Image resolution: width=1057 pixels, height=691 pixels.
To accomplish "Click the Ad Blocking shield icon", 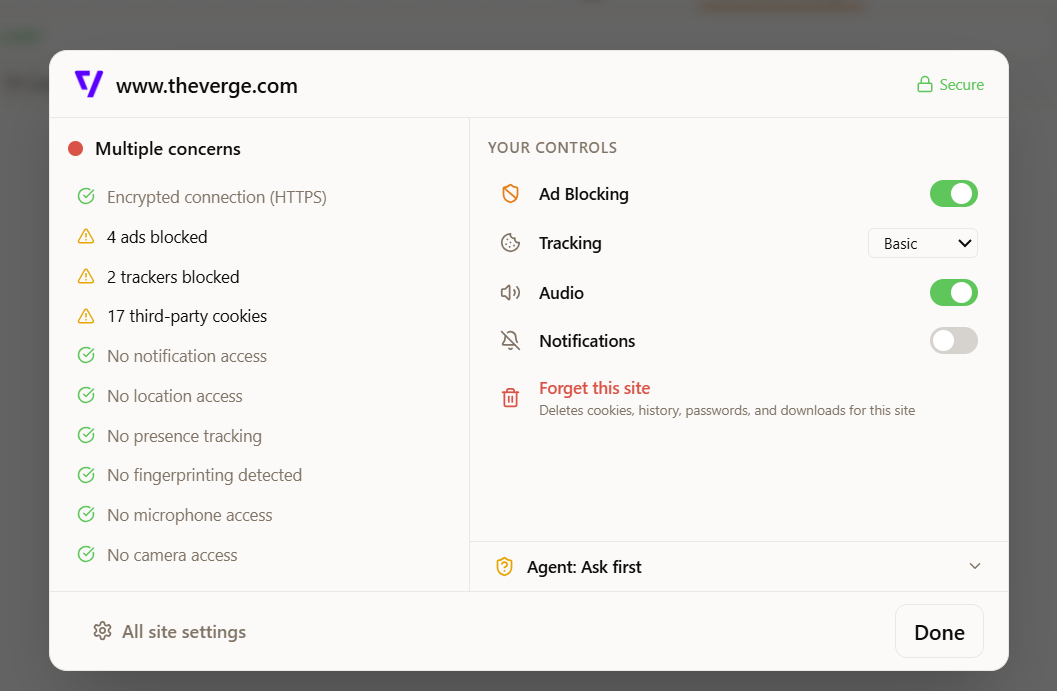I will point(510,193).
